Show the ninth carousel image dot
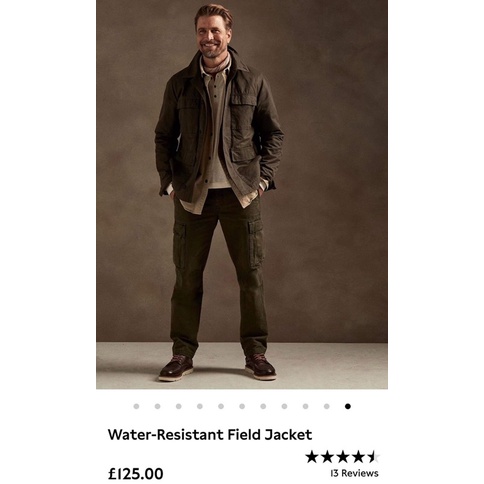The height and width of the screenshot is (484, 484). pos(305,406)
